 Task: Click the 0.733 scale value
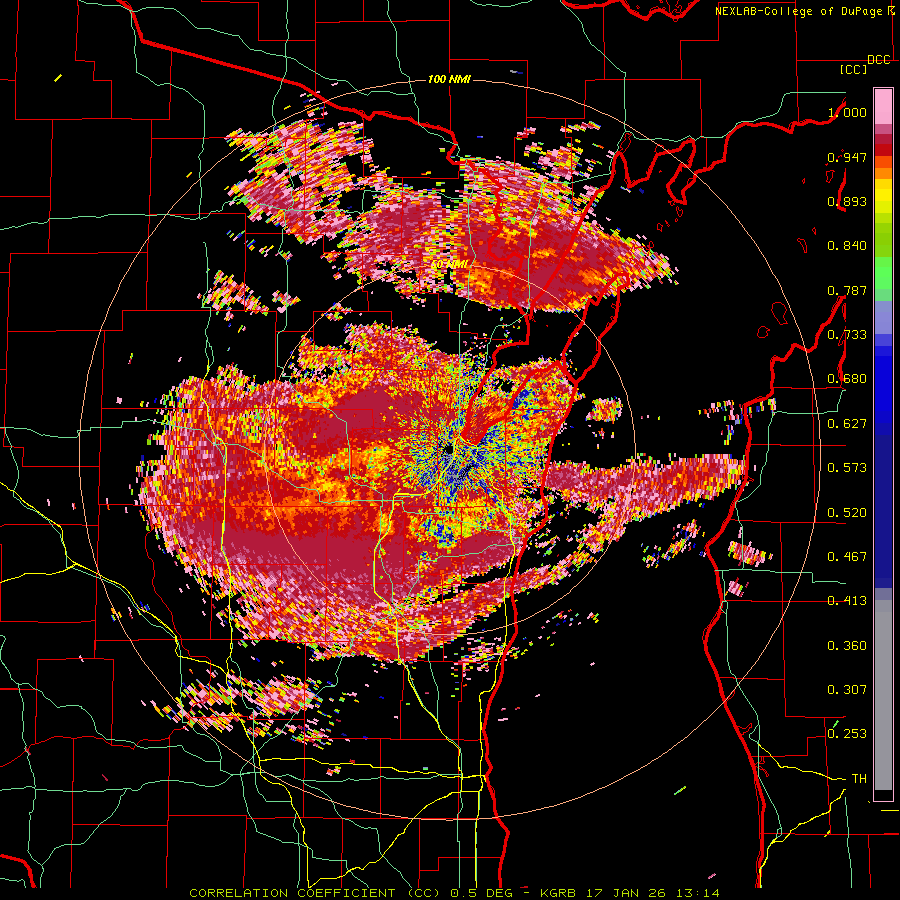(847, 335)
